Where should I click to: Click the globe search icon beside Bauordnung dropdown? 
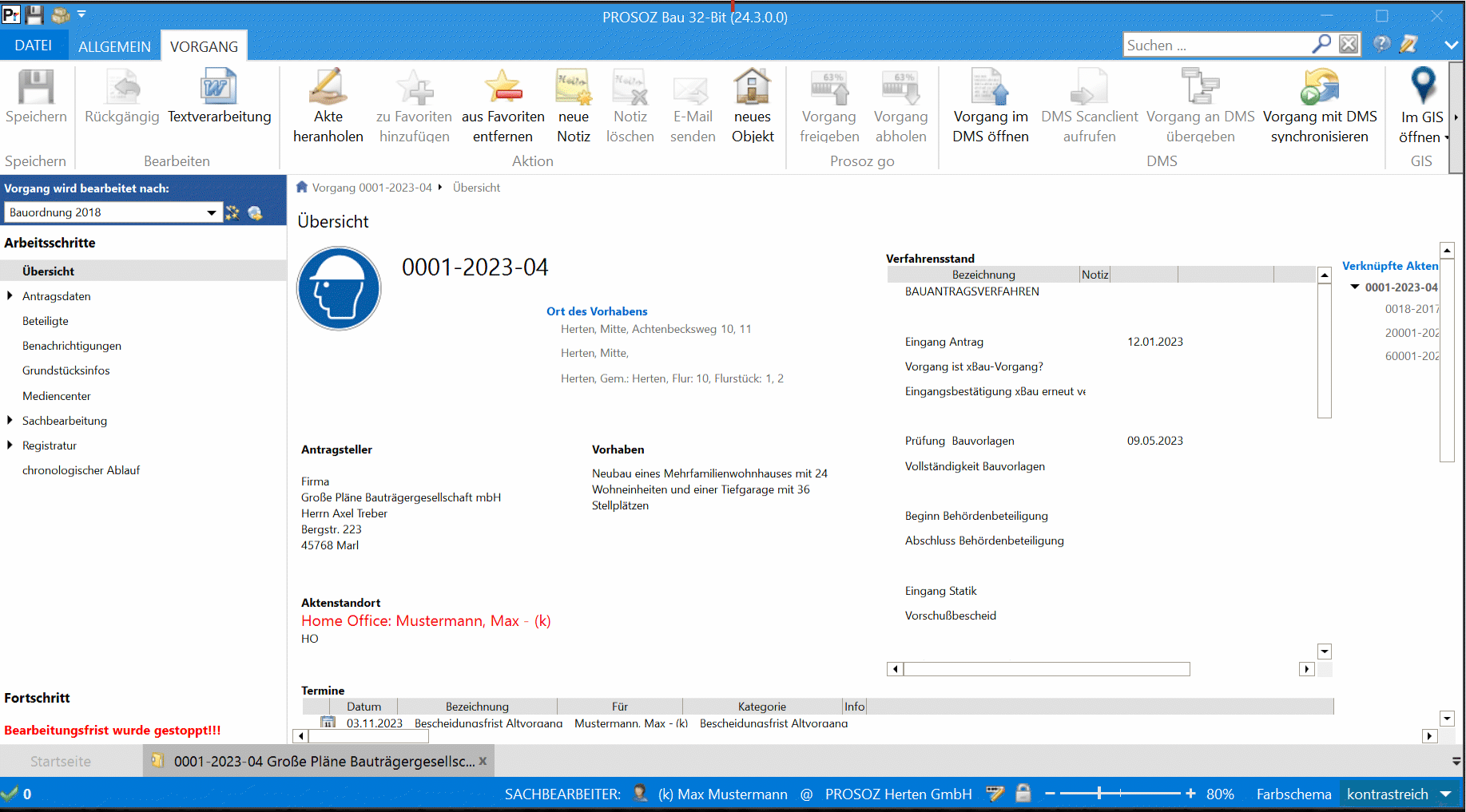pos(256,212)
